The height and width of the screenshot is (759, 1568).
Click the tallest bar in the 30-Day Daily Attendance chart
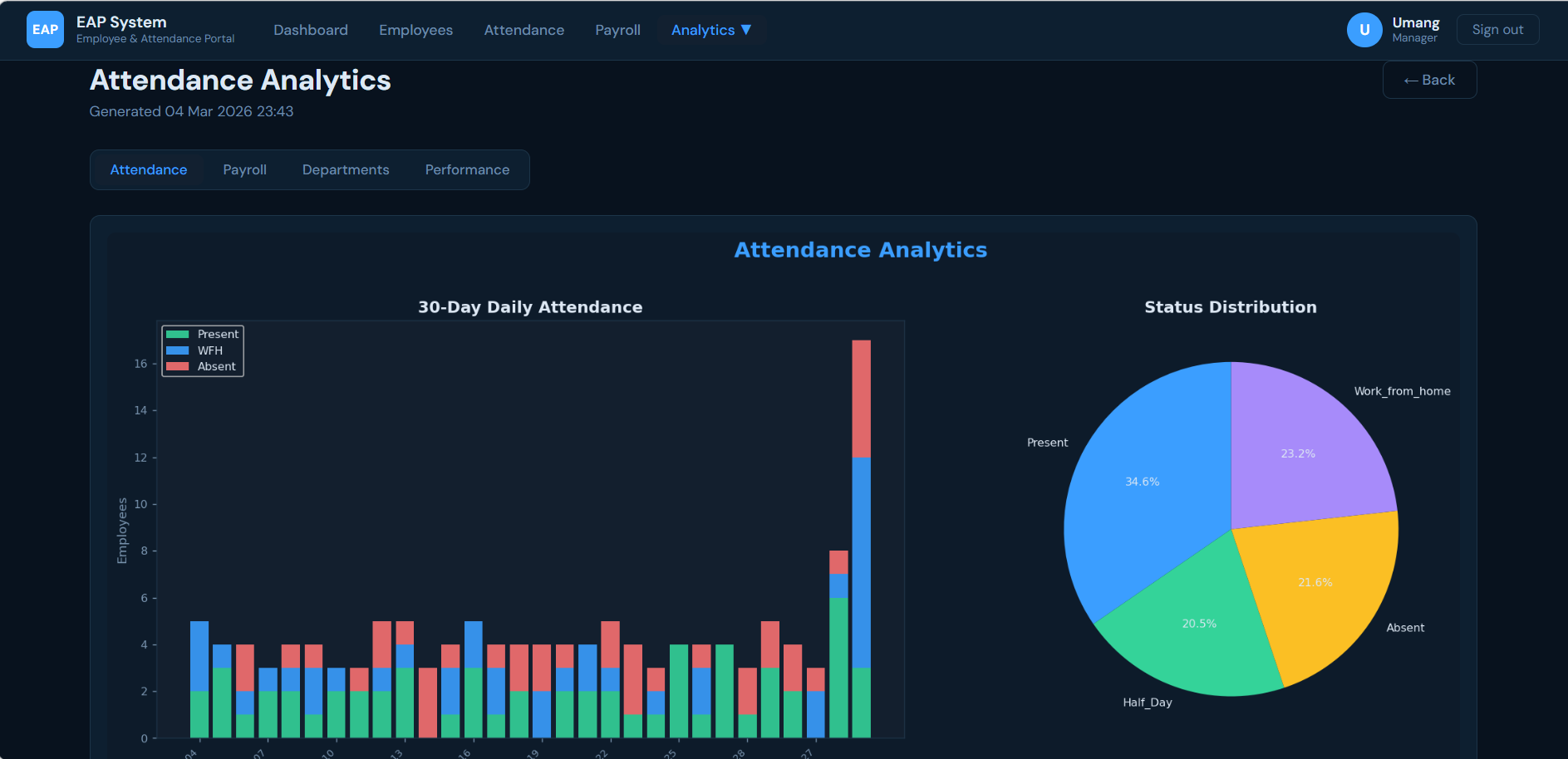[x=862, y=540]
